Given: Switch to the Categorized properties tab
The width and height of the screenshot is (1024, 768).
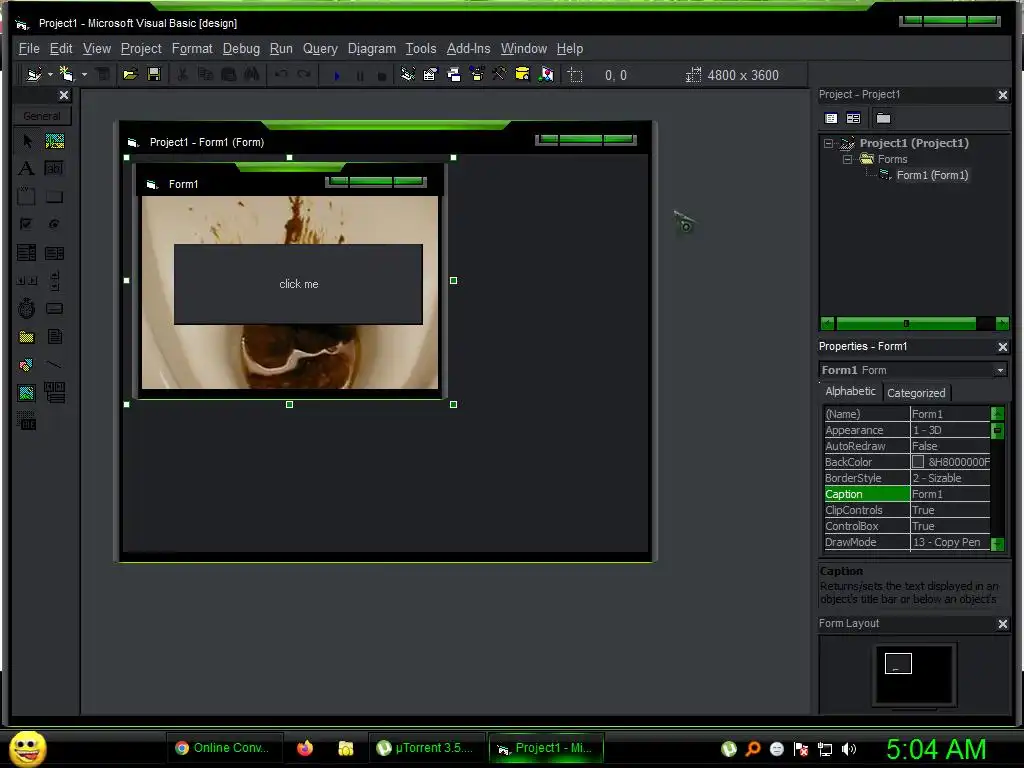Looking at the screenshot, I should pyautogui.click(x=916, y=392).
